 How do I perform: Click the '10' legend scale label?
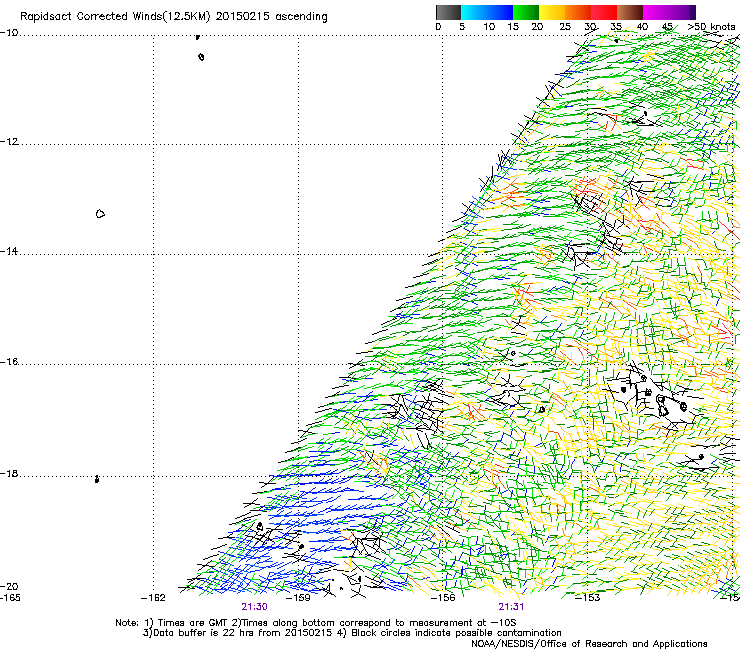click(x=489, y=27)
